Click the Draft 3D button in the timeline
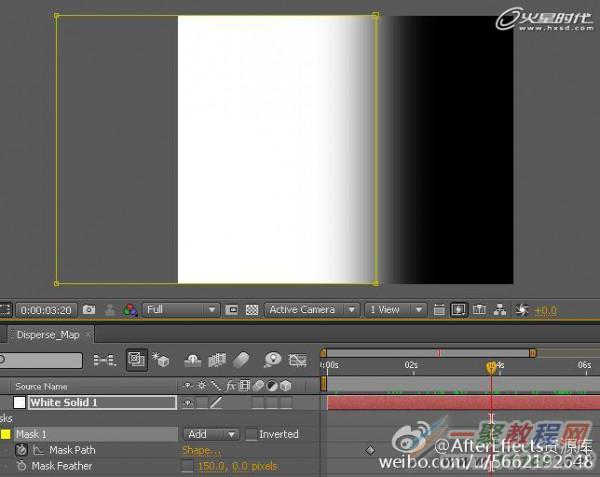This screenshot has width=600, height=477. pos(161,360)
